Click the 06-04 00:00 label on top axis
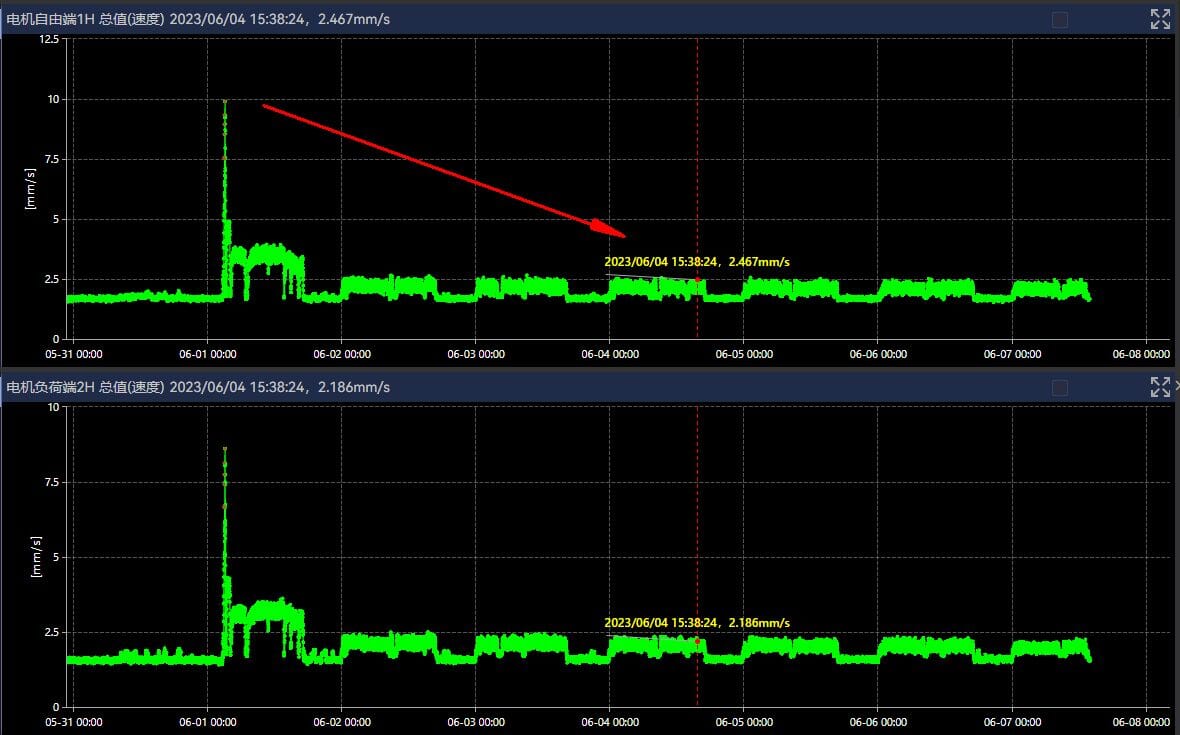Viewport: 1180px width, 735px height. tap(609, 353)
